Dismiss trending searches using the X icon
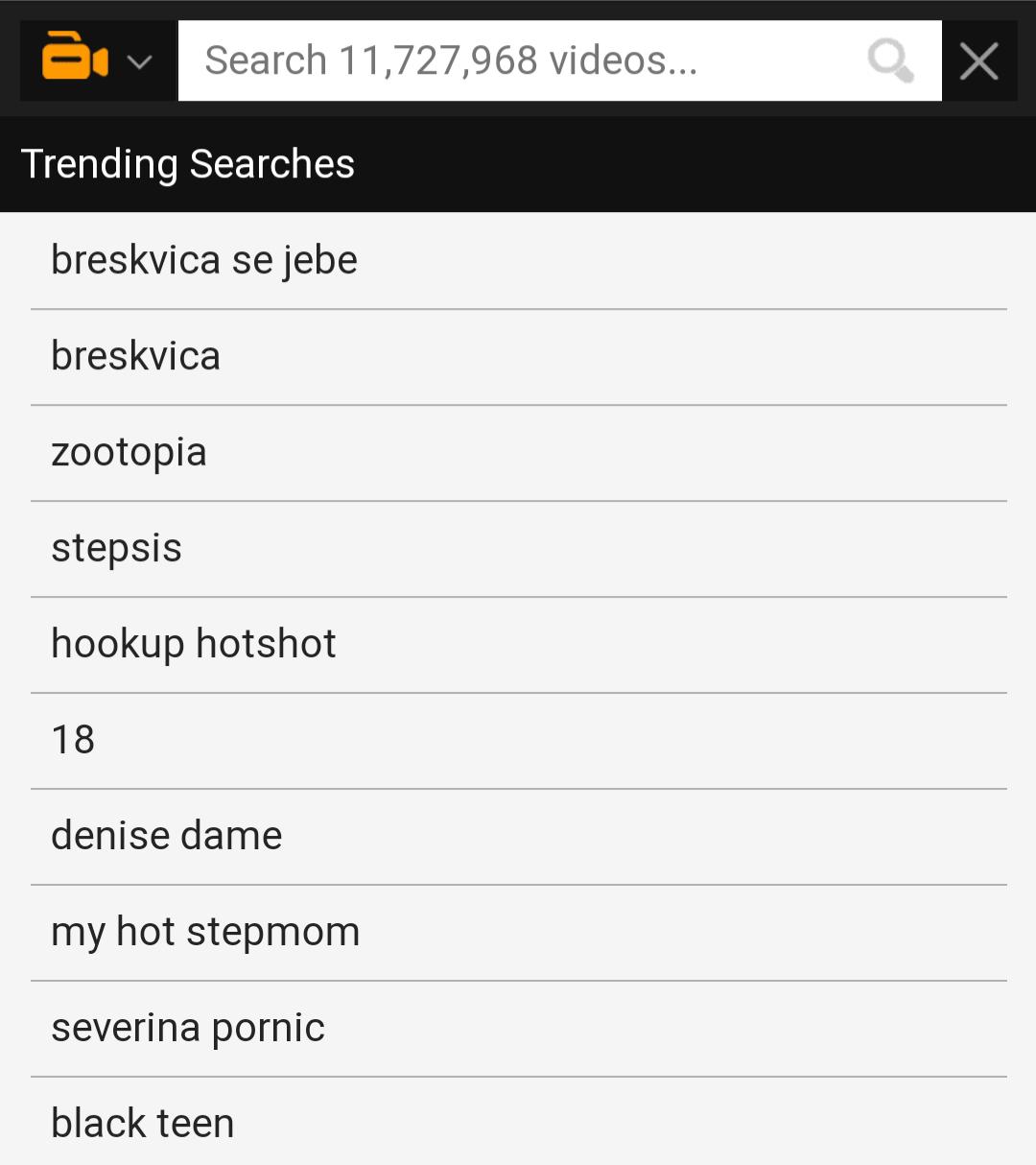Screen dimensions: 1036x1165 click(978, 61)
